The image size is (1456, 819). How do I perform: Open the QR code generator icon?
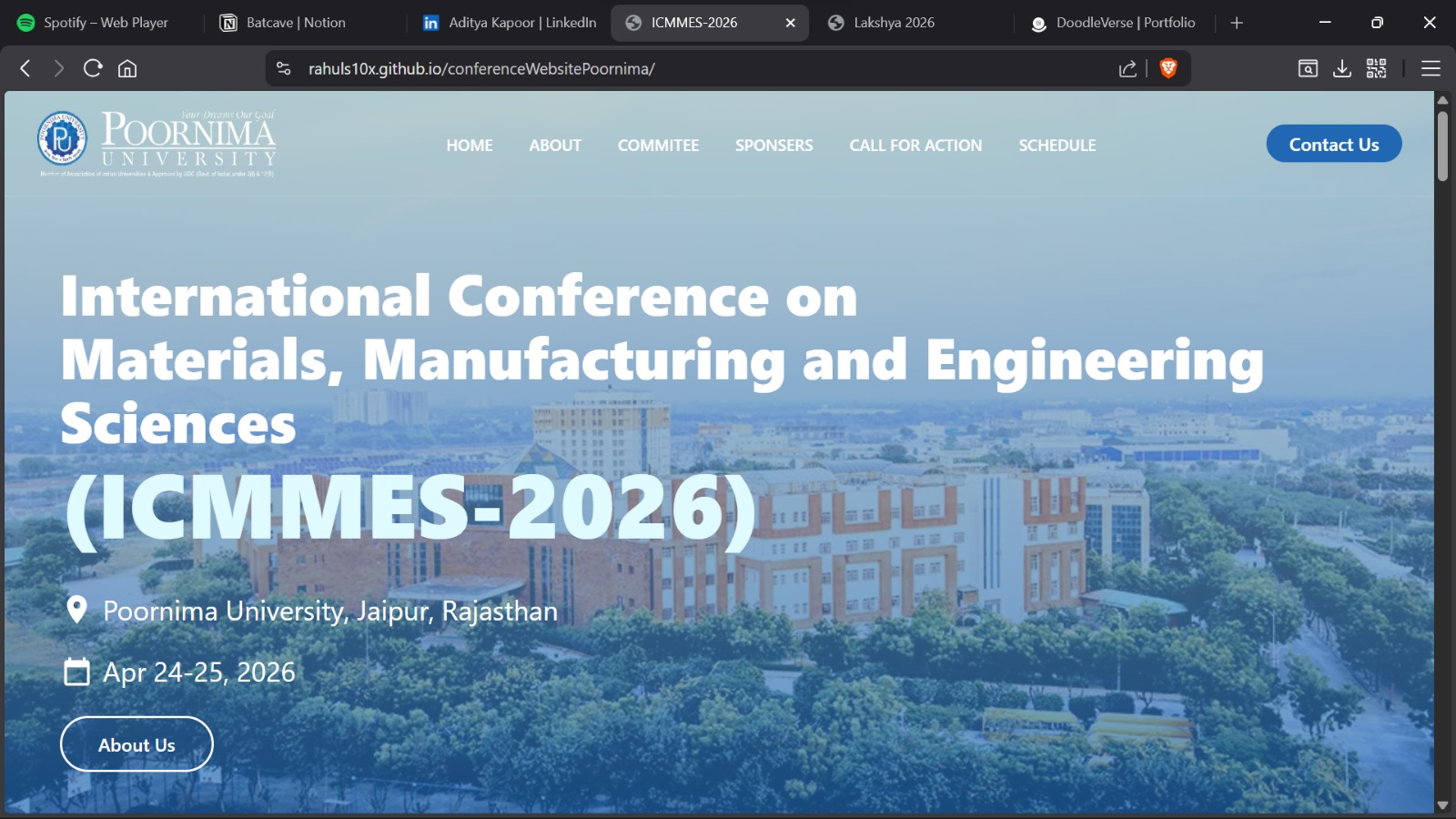point(1376,67)
